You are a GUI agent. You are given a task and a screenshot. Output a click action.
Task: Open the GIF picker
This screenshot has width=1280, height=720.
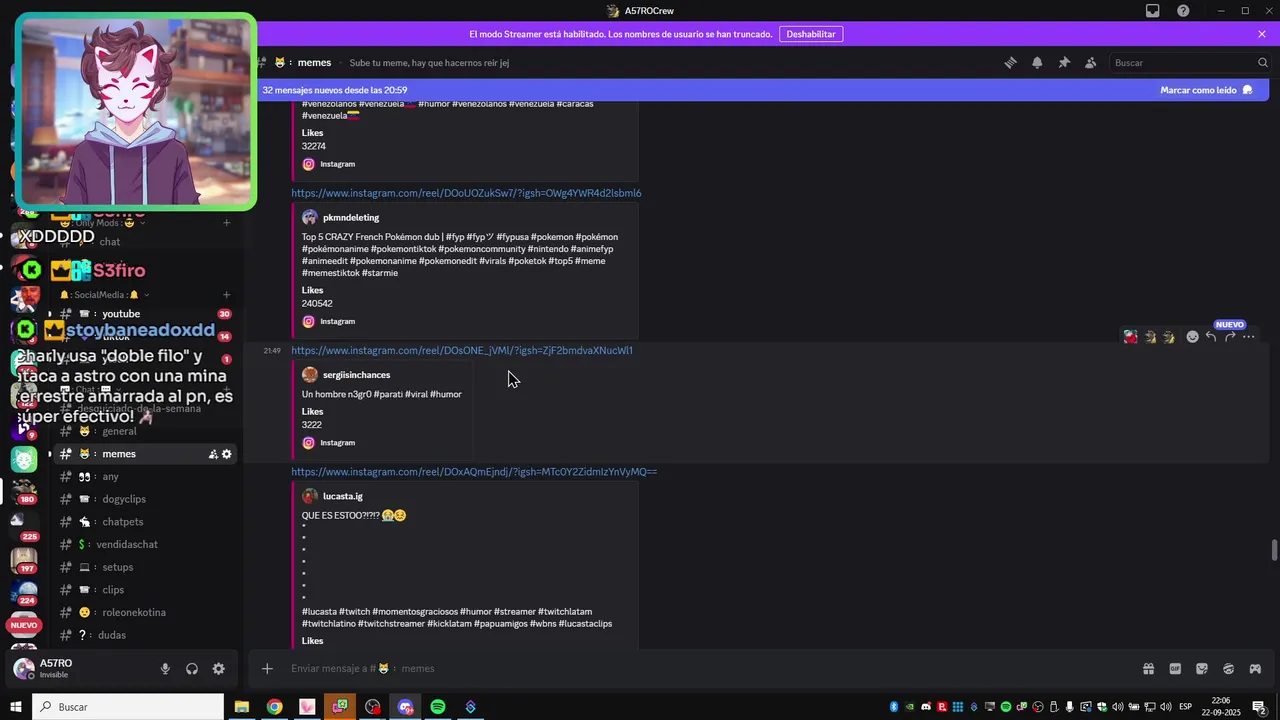point(1175,669)
